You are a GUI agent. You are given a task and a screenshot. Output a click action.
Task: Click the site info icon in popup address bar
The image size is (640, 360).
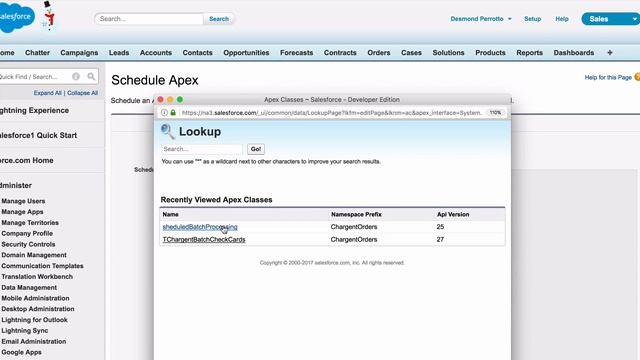pos(164,113)
